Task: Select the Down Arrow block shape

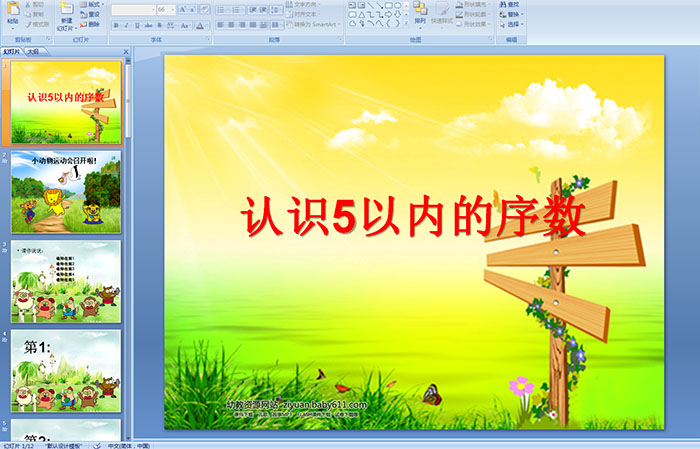Action: coord(397,14)
